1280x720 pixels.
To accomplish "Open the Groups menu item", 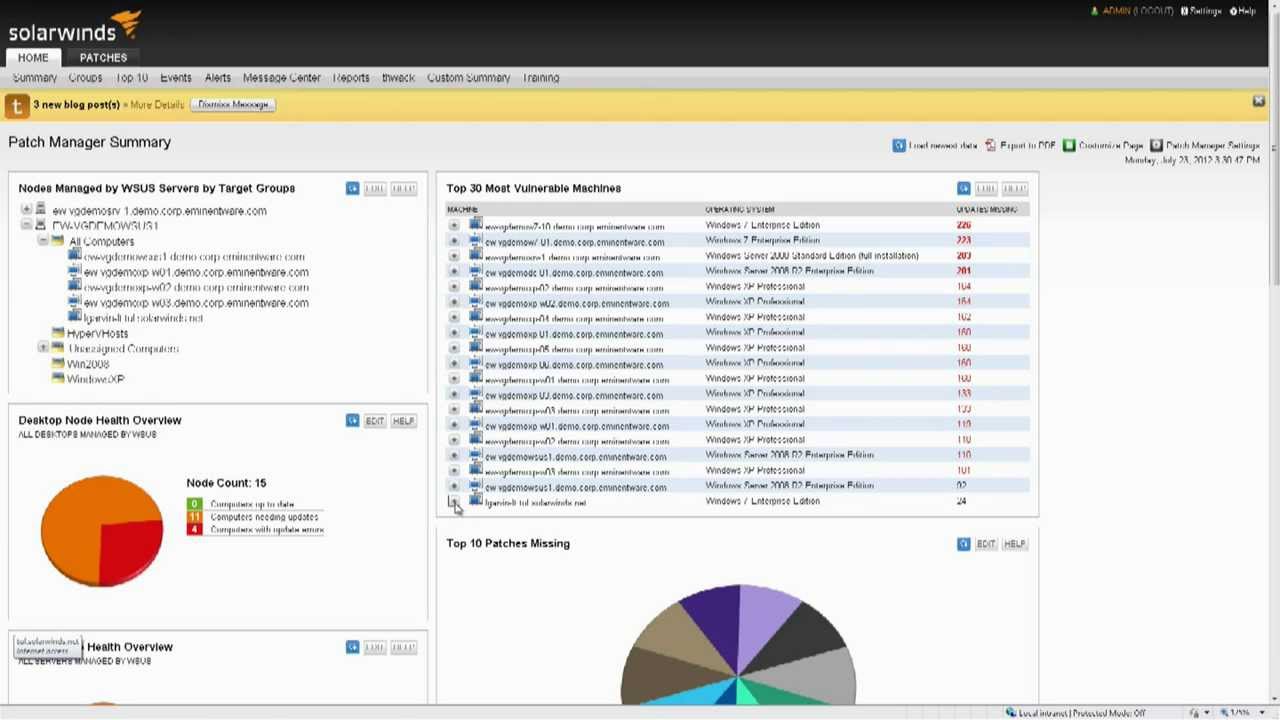I will [x=85, y=78].
